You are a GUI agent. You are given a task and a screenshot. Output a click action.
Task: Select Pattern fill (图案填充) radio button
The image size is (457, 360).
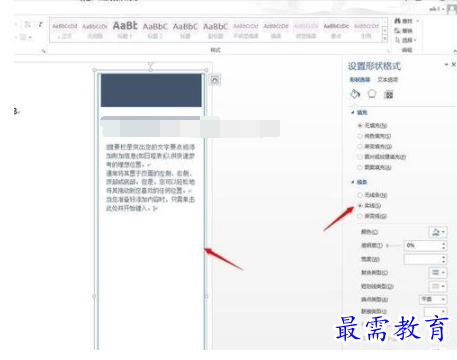click(360, 167)
